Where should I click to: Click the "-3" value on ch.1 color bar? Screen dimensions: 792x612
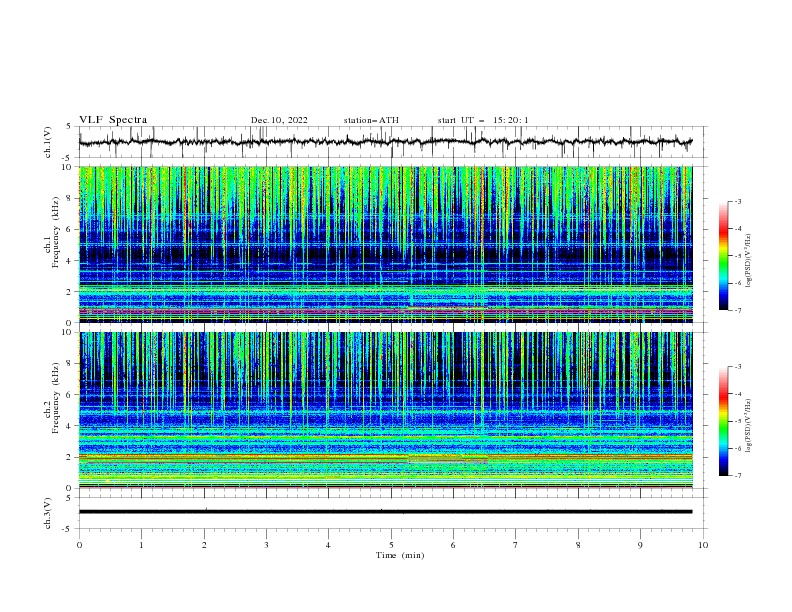click(737, 201)
